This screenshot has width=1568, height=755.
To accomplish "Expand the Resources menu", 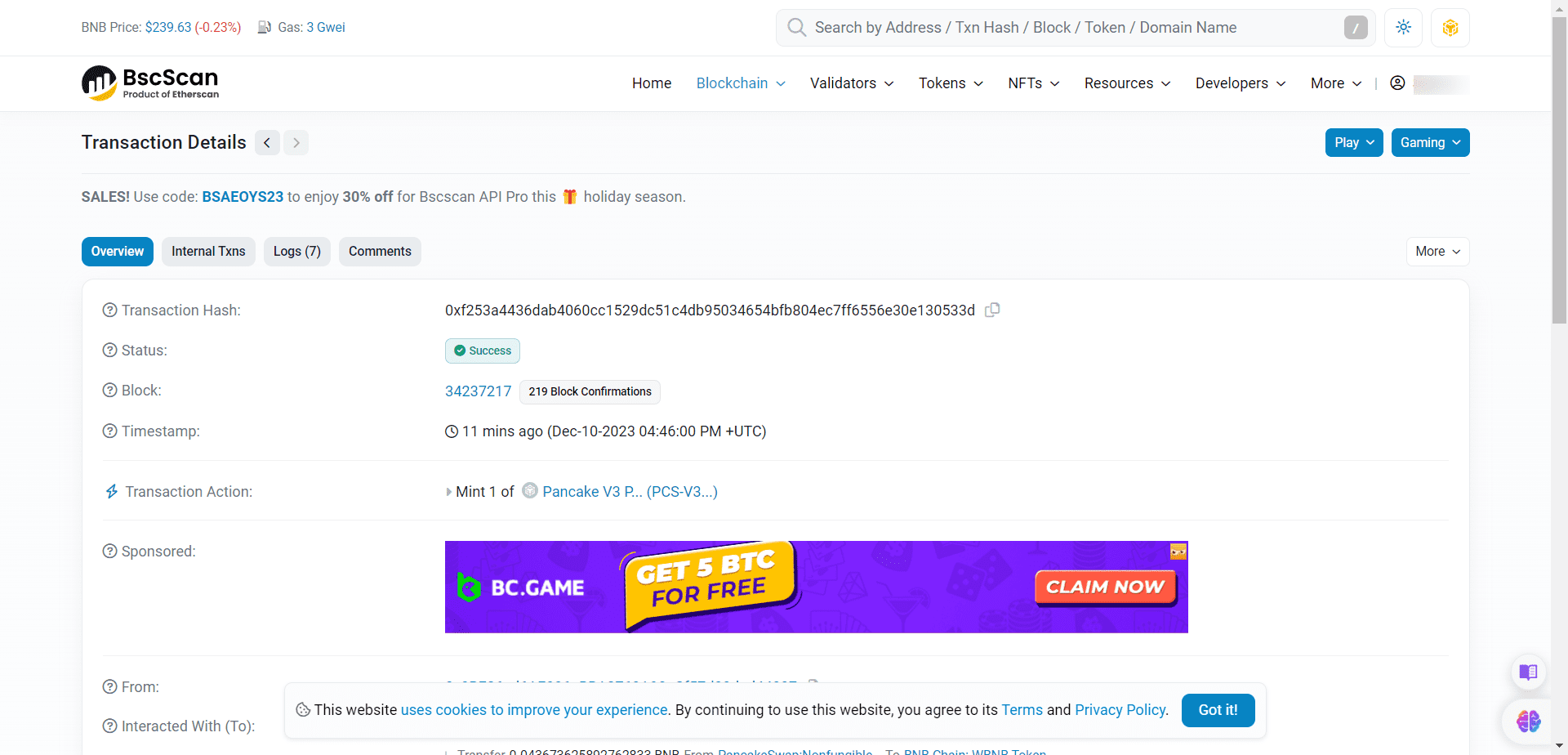I will [1128, 83].
